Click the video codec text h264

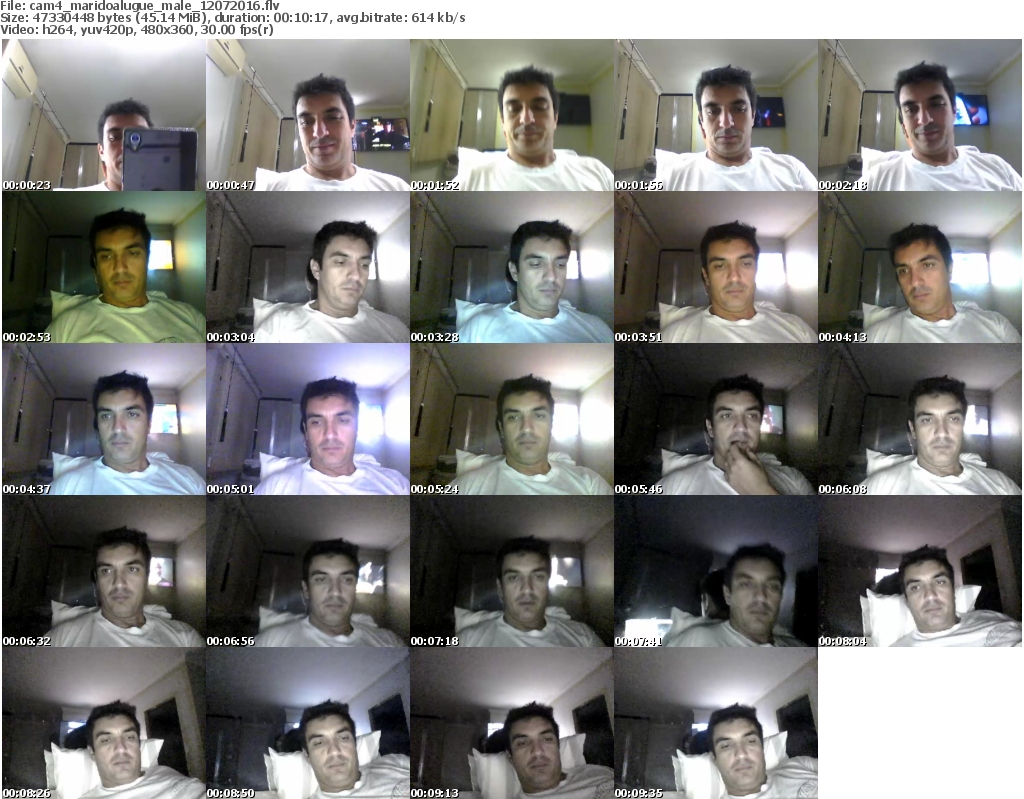point(57,29)
